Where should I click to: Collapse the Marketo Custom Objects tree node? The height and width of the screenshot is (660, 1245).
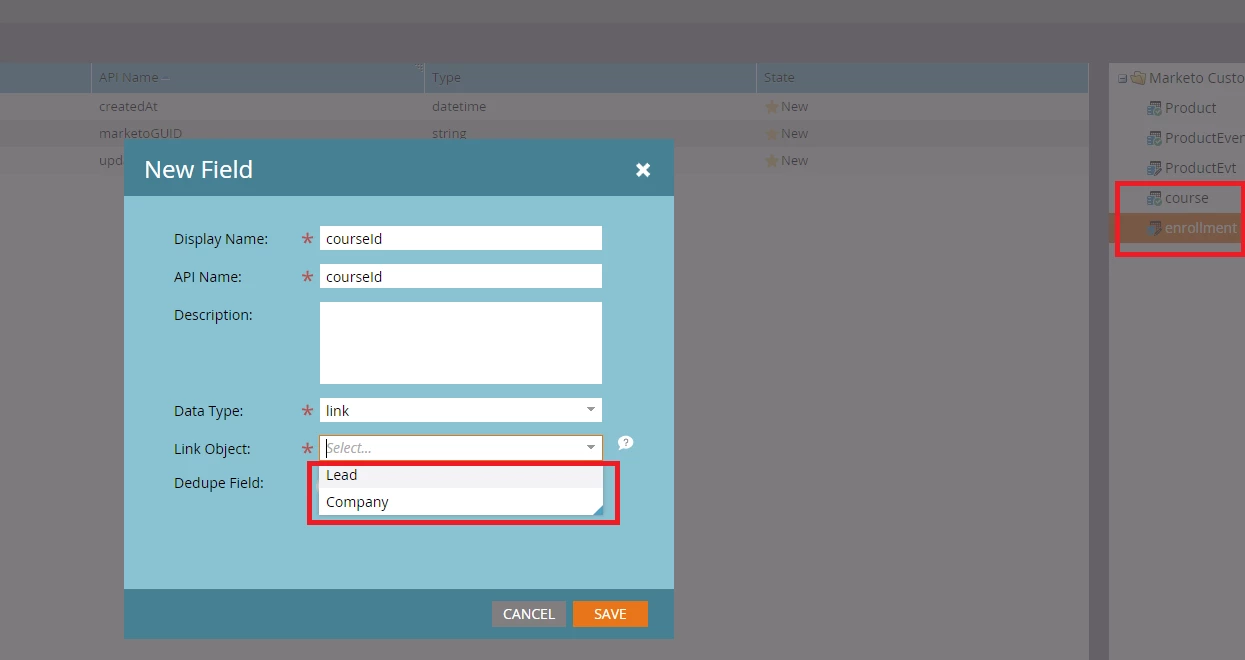(1122, 78)
